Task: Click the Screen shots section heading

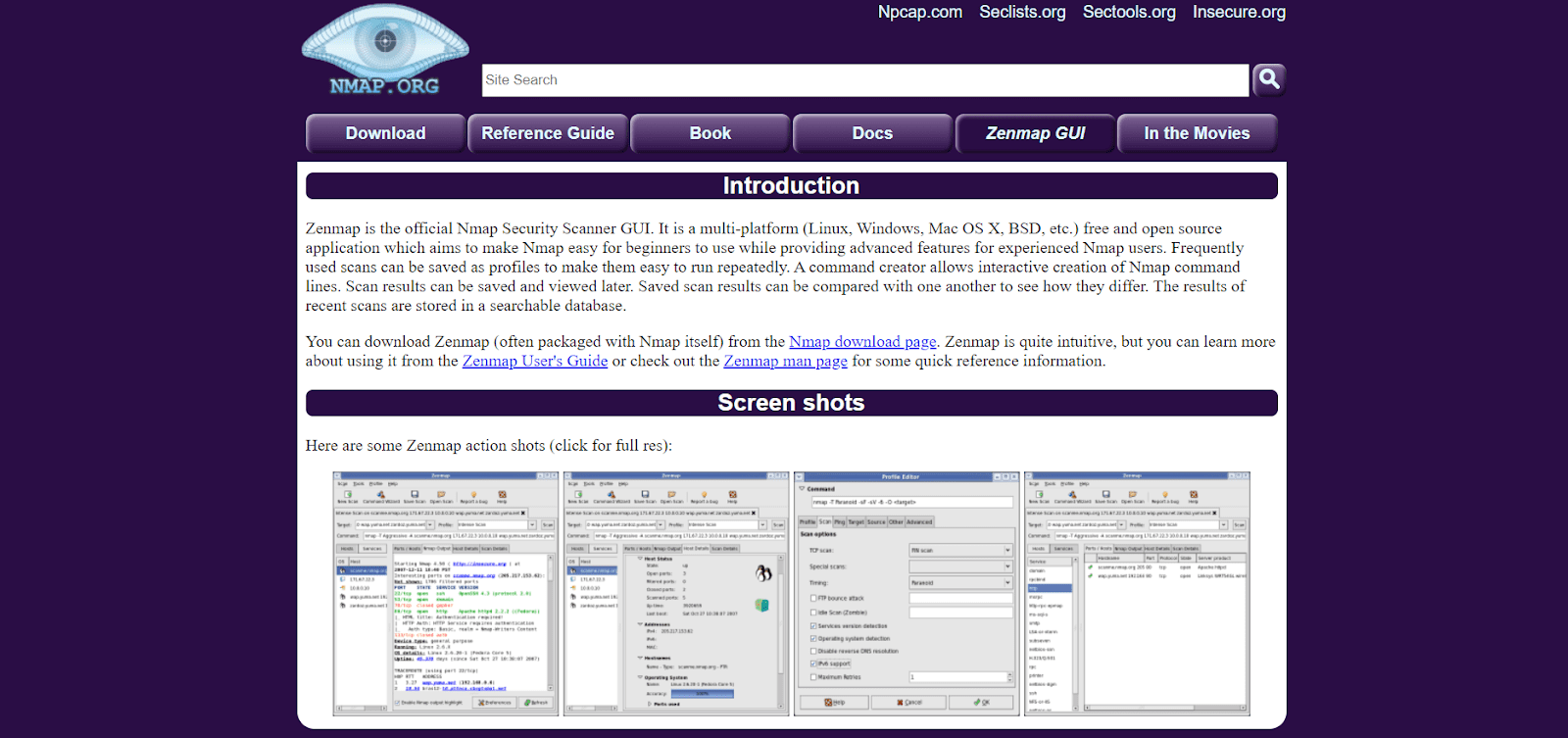Action: pos(791,403)
